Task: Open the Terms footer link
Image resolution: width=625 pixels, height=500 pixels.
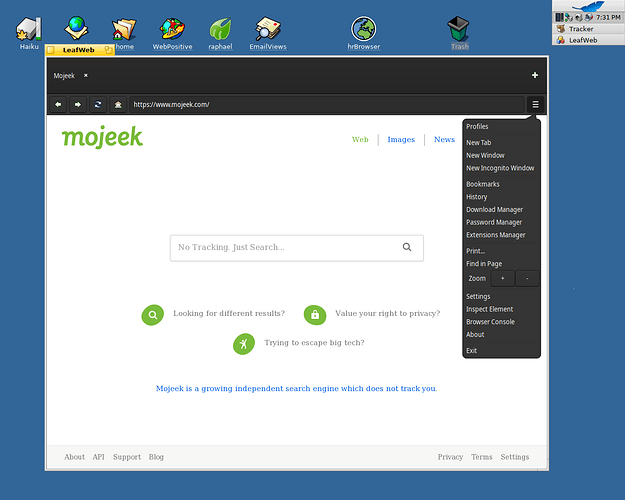Action: [x=482, y=457]
